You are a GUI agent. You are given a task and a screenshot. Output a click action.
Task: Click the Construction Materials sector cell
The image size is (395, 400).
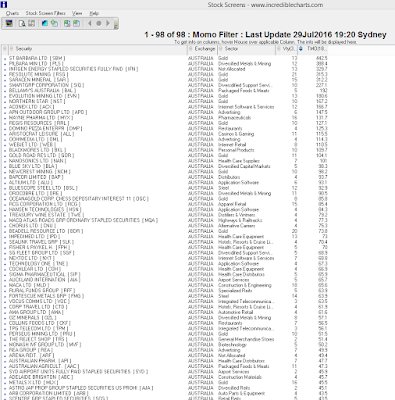[x=240, y=377]
